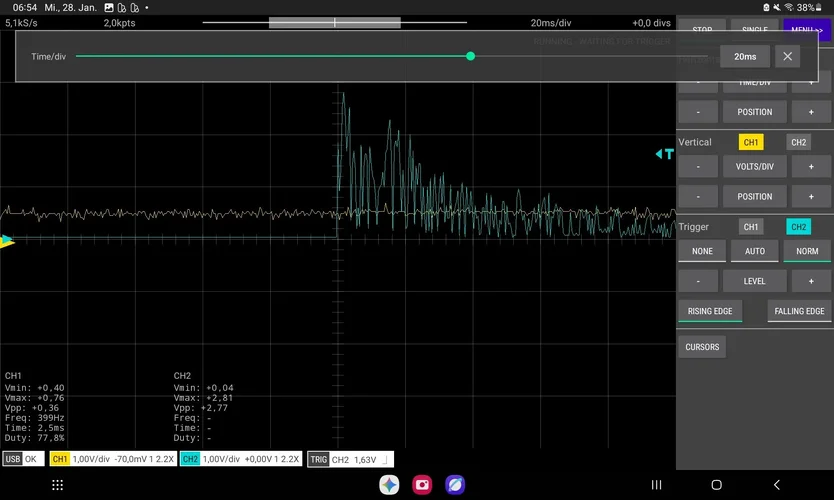834x500 pixels.
Task: Set trigger source to CH1
Action: tap(750, 227)
